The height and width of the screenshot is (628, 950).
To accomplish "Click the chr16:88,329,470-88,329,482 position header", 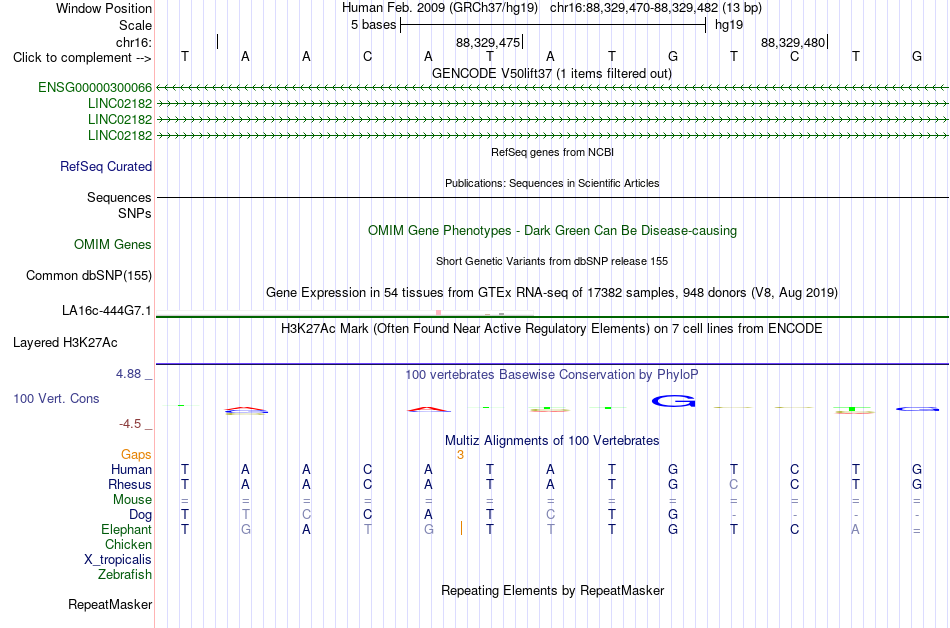I will point(656,8).
